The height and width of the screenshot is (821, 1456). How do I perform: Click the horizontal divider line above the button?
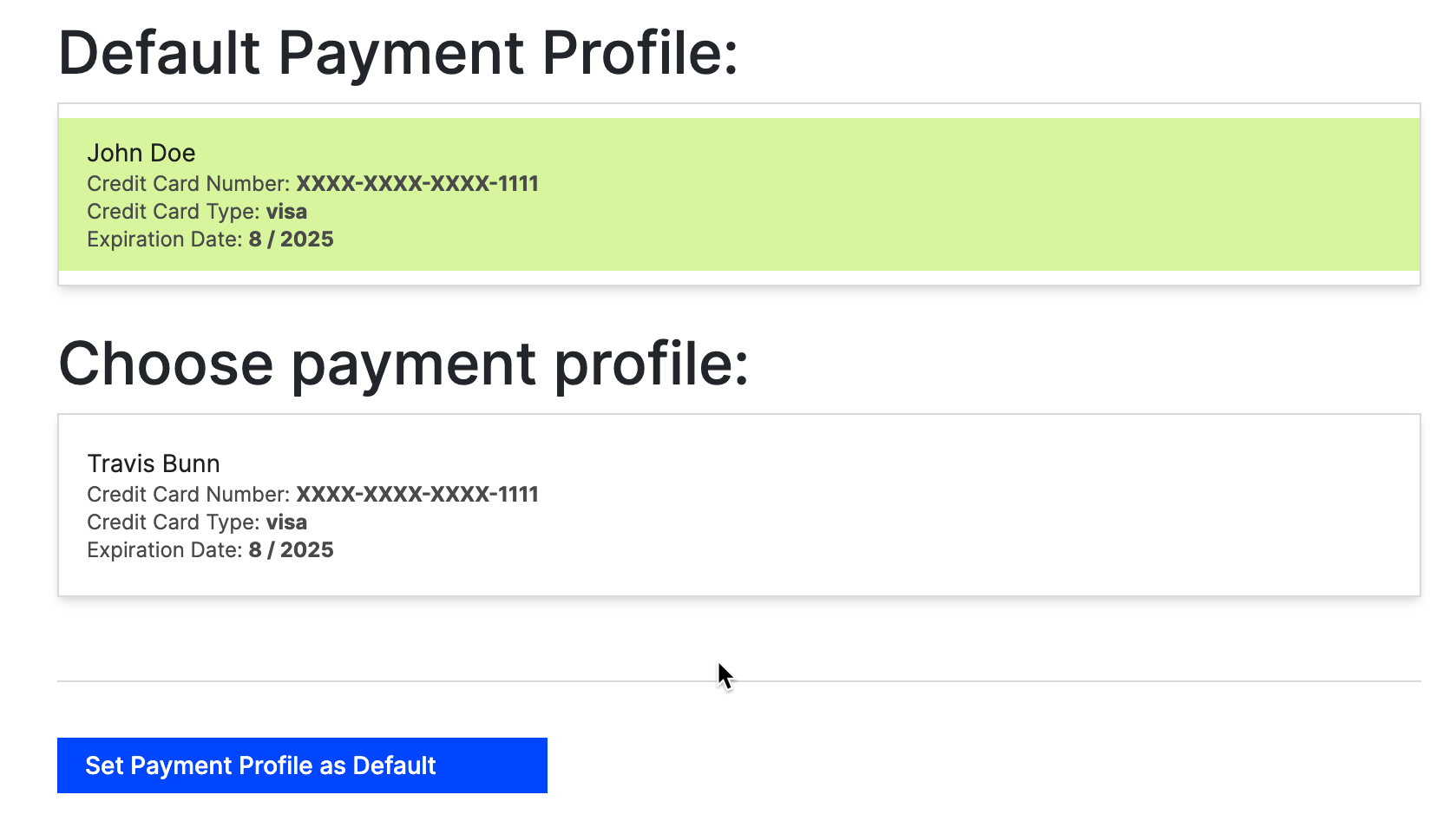(739, 681)
